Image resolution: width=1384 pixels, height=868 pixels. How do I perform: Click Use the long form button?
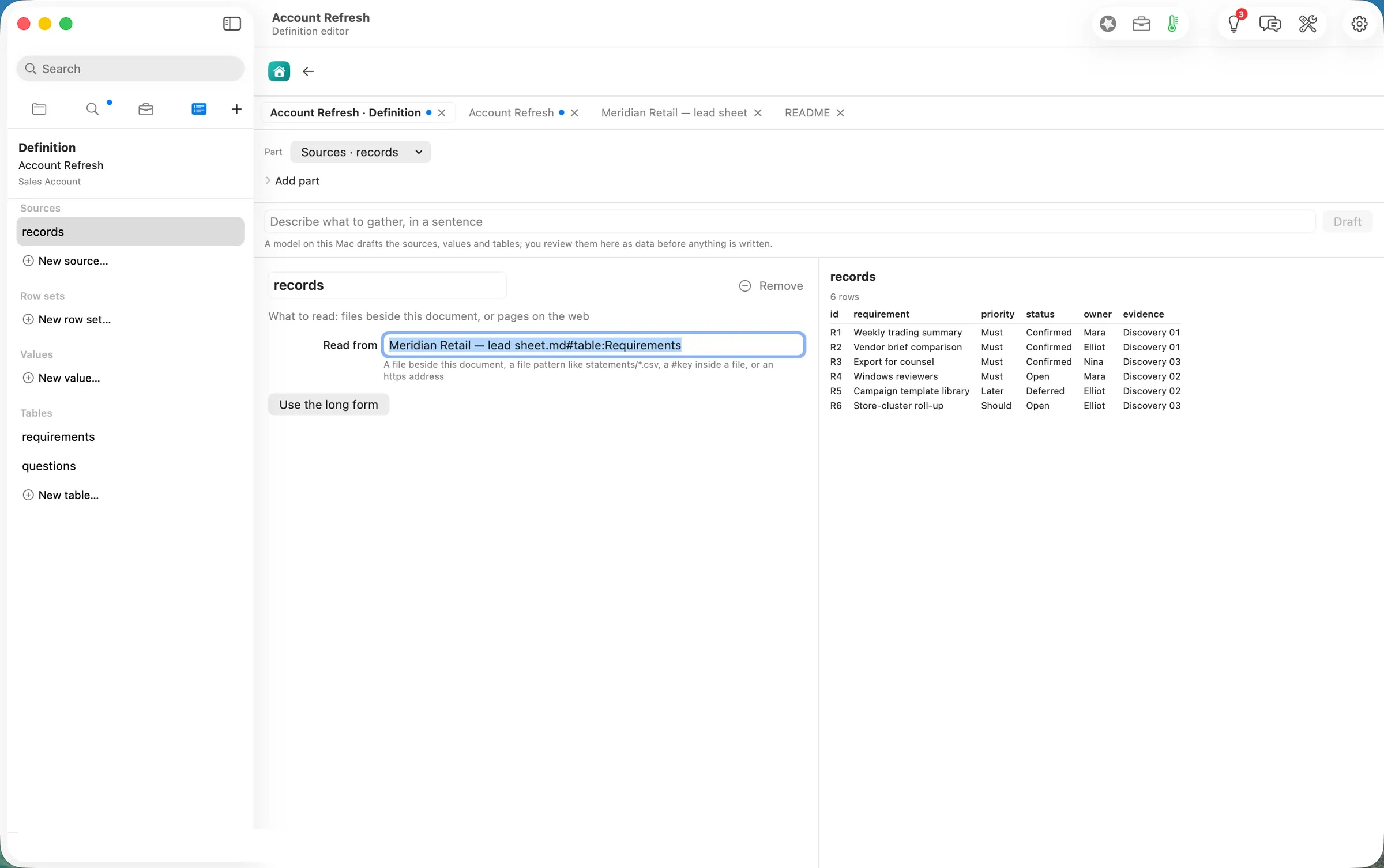[x=329, y=405]
